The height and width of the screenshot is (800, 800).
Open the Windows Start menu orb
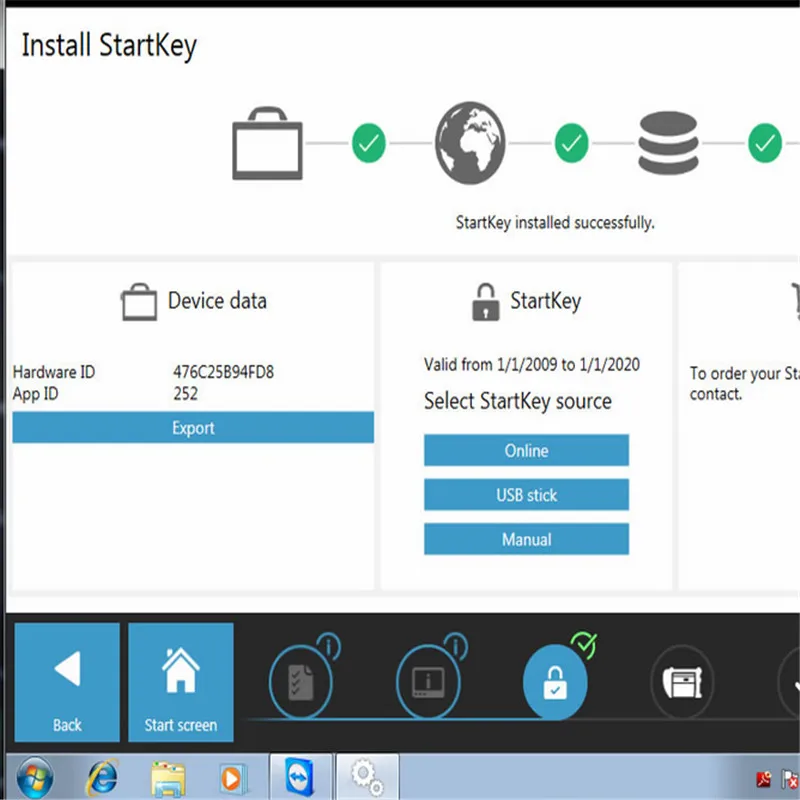35,778
